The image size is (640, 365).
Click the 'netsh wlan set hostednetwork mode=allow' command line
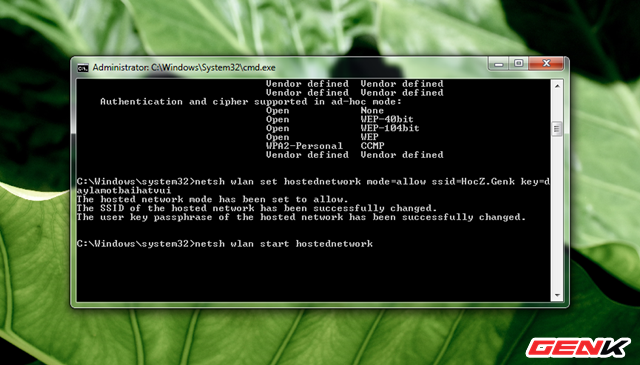coord(313,182)
